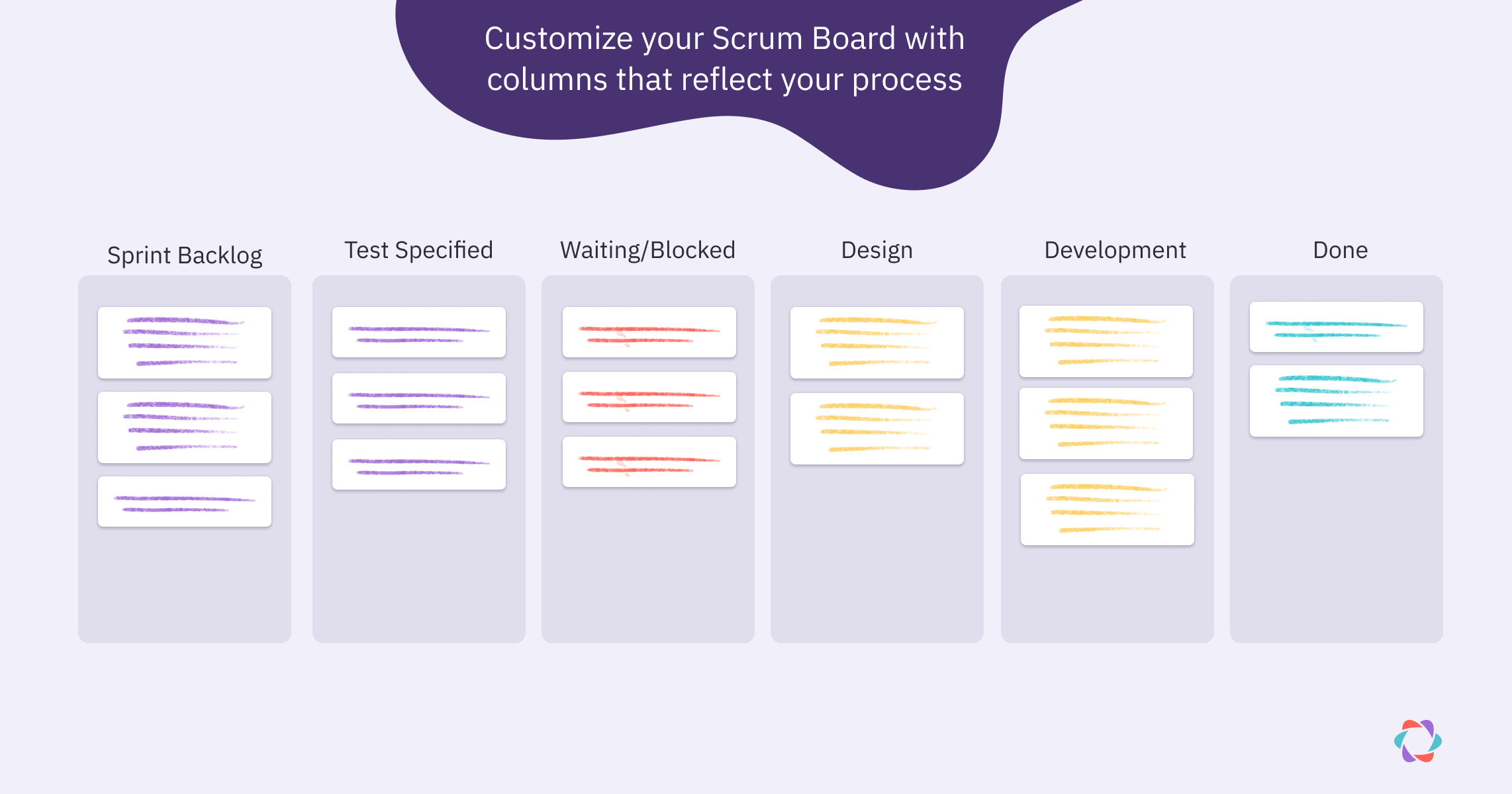Open the top teal card in Done
Screen dimensions: 1512x794
coord(1337,327)
